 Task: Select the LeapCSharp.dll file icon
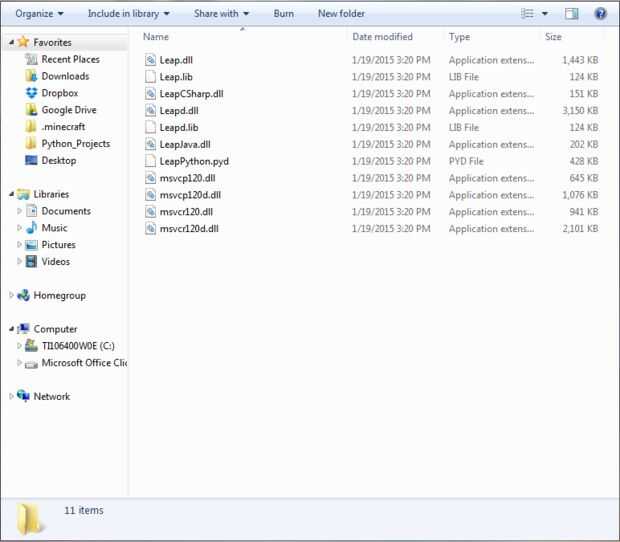[x=150, y=94]
